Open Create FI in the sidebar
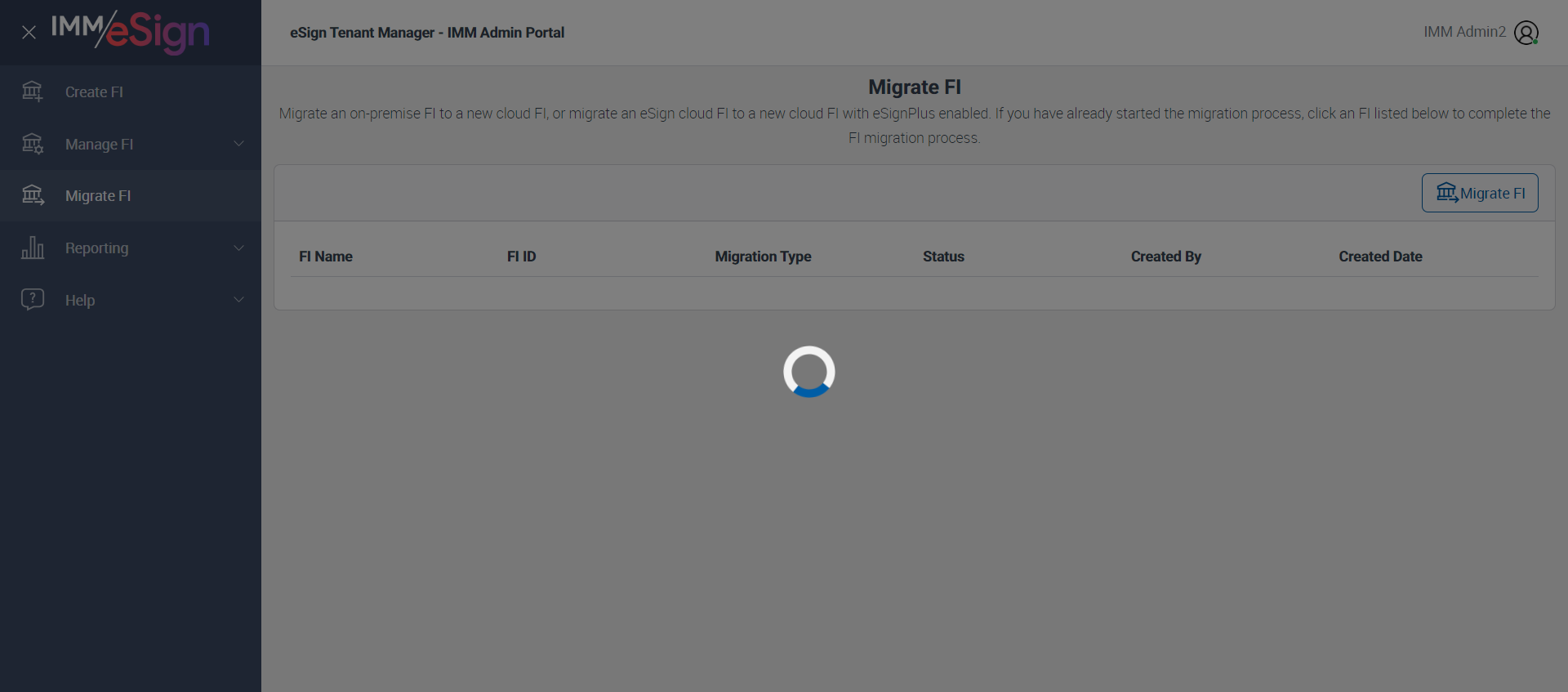The image size is (1568, 692). click(131, 92)
